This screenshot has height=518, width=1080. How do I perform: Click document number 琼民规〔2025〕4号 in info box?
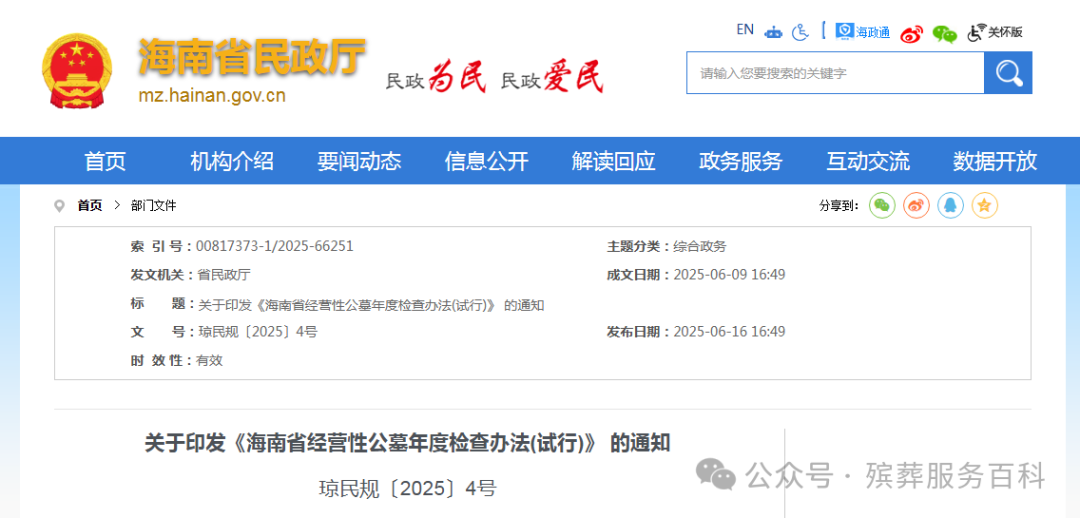pyautogui.click(x=258, y=332)
